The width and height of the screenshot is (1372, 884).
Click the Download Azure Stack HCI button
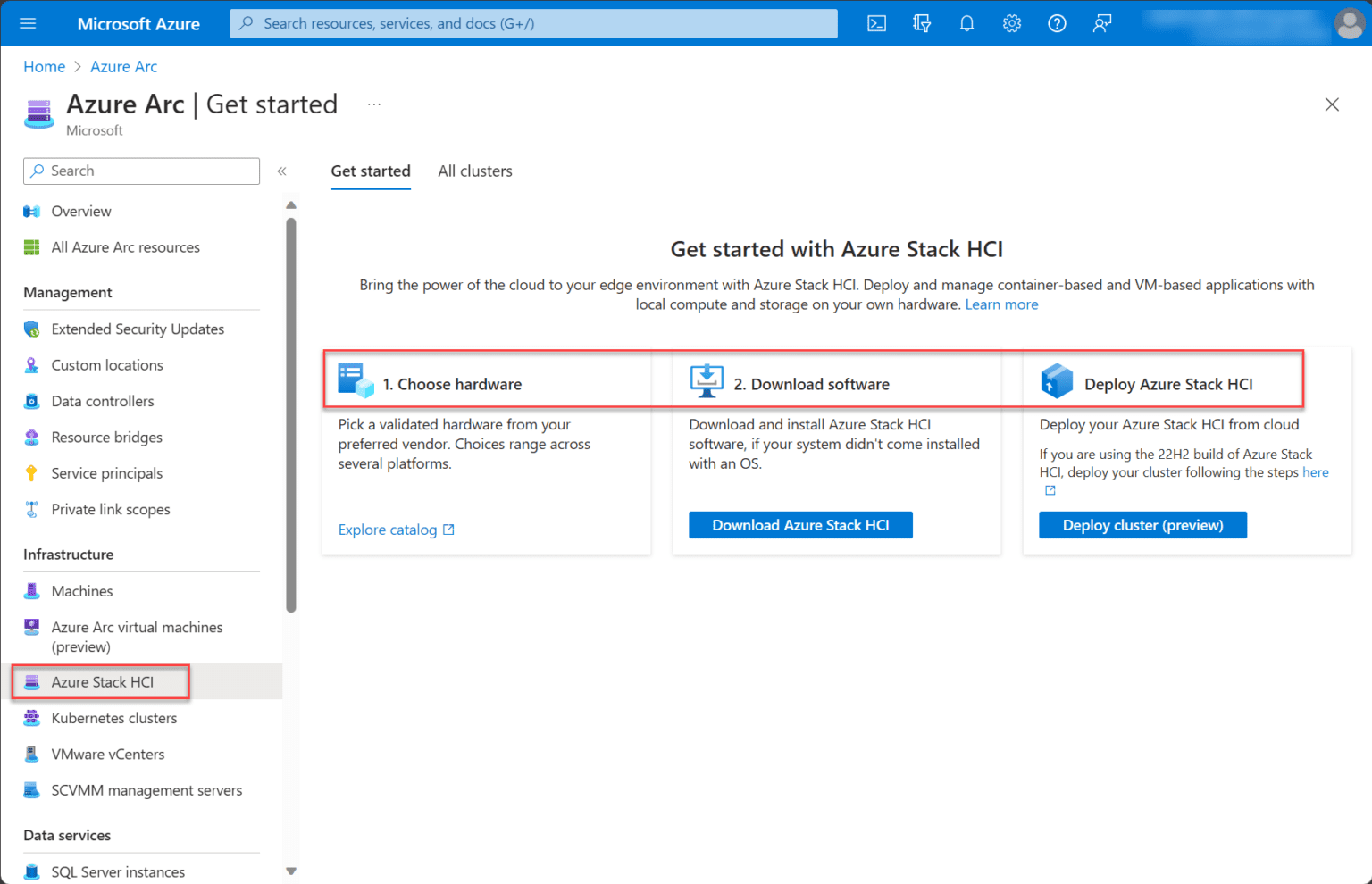(800, 524)
